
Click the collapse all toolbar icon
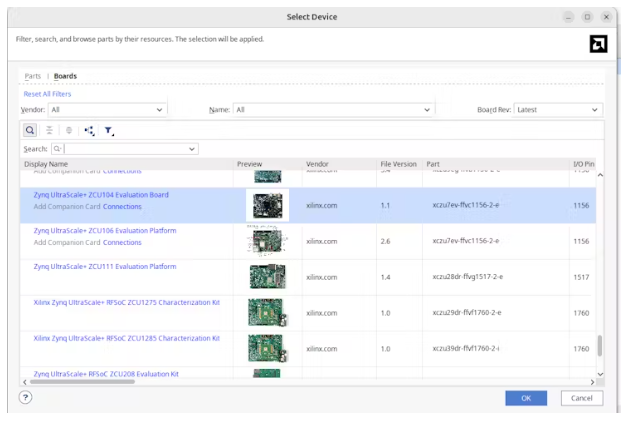[49, 130]
